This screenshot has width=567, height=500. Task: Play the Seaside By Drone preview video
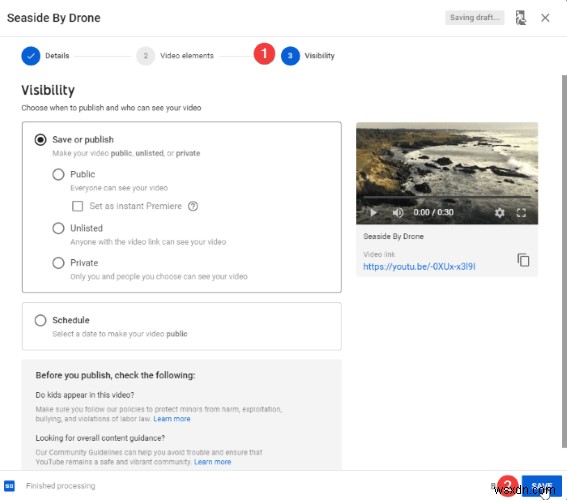pyautogui.click(x=374, y=213)
